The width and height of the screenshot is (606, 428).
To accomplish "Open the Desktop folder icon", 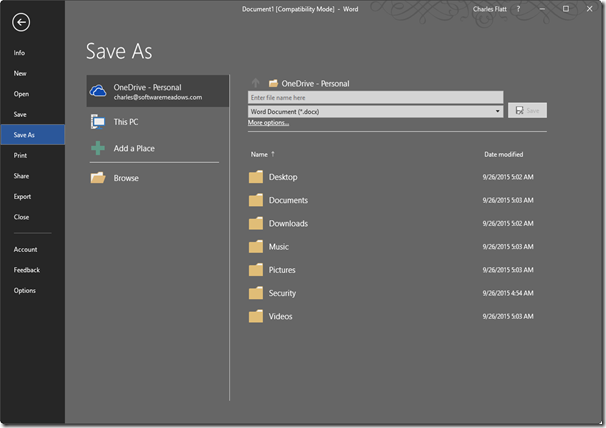I will pyautogui.click(x=256, y=177).
